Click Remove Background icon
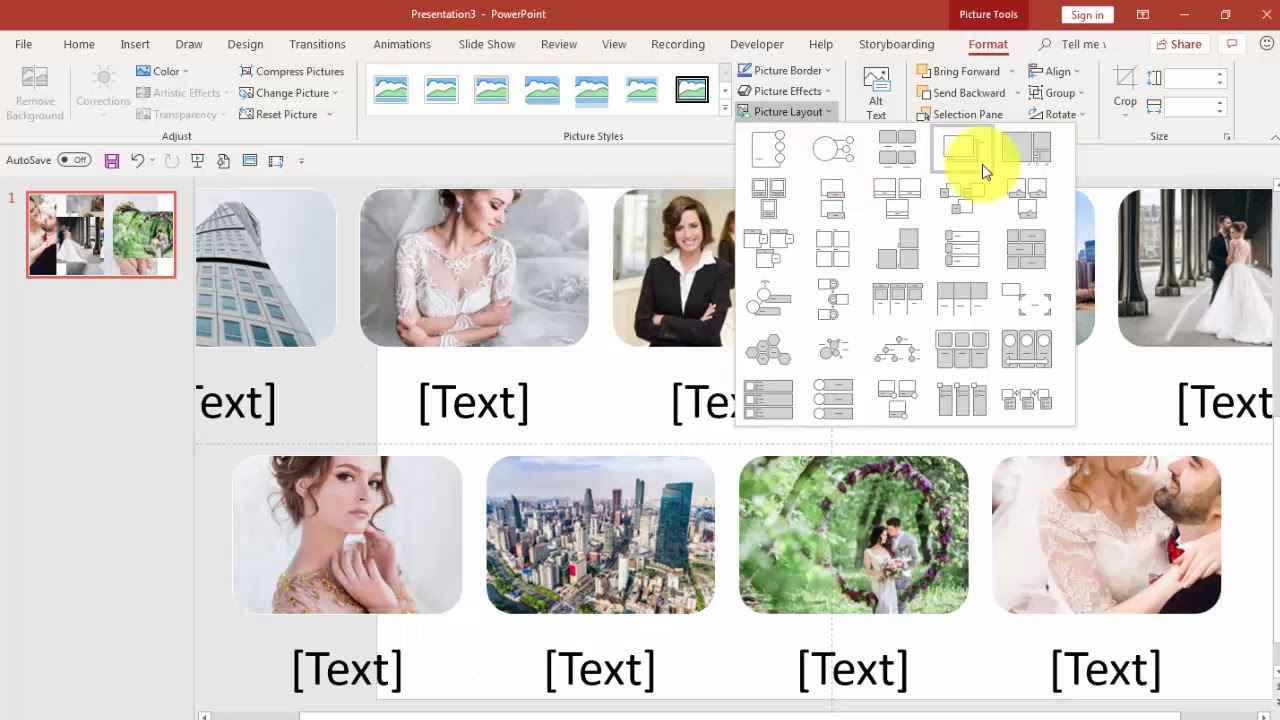1280x720 pixels. tap(35, 92)
